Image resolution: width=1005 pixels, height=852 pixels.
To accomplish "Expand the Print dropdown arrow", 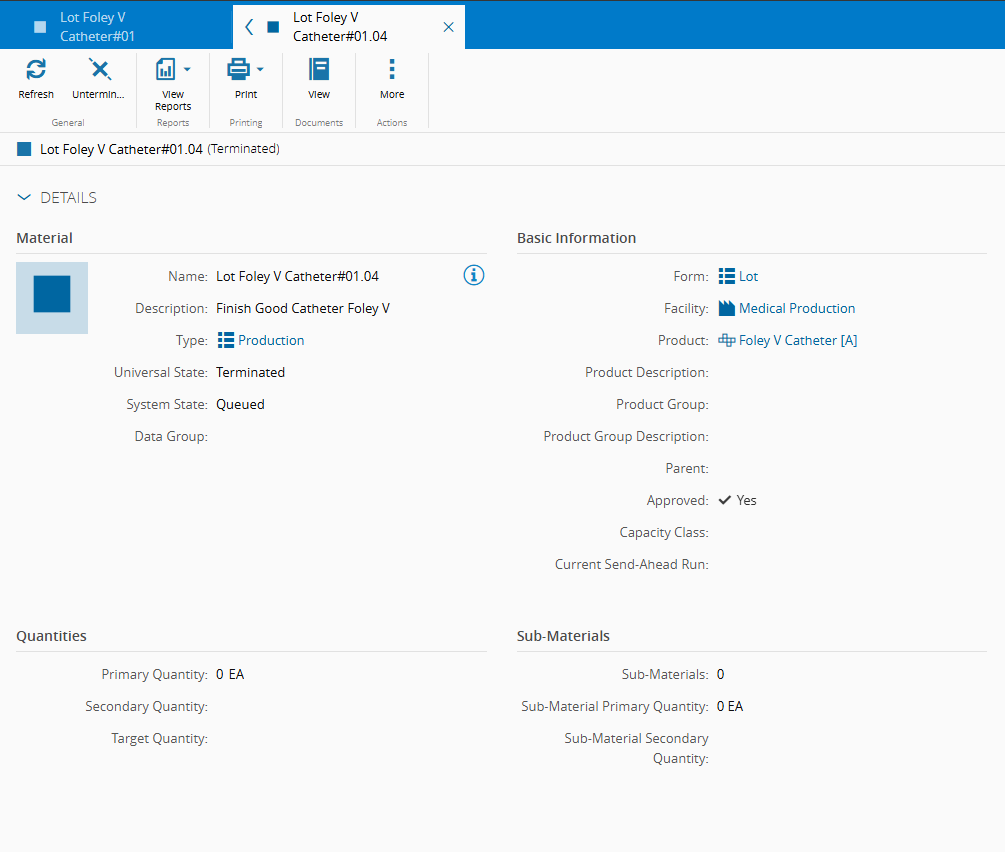I will click(260, 70).
